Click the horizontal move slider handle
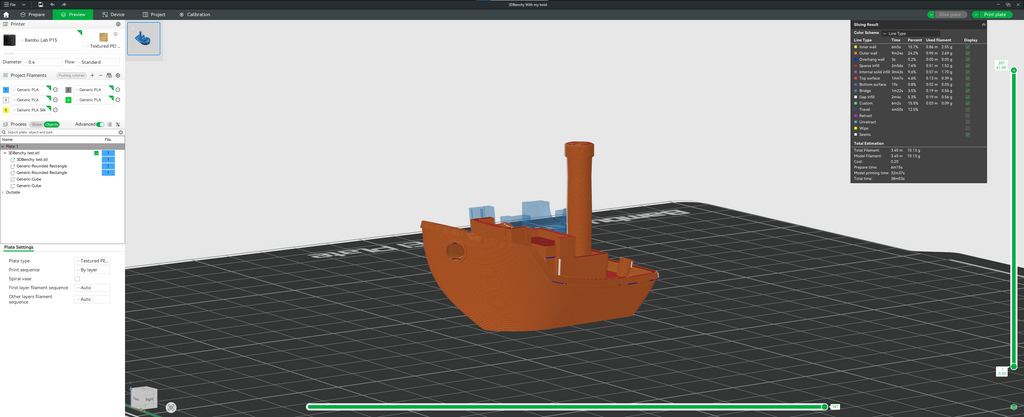This screenshot has width=1024, height=417. (825, 407)
